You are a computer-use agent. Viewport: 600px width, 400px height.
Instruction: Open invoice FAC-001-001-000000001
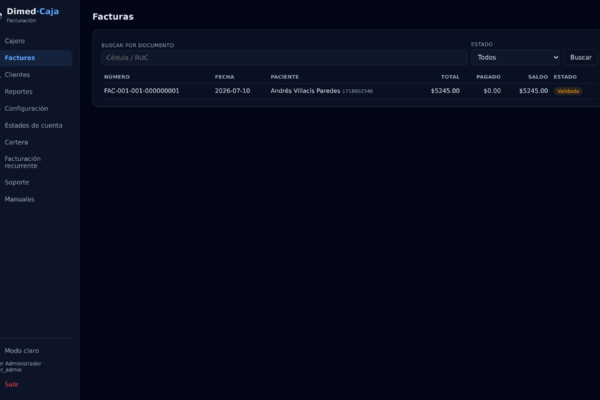click(142, 91)
